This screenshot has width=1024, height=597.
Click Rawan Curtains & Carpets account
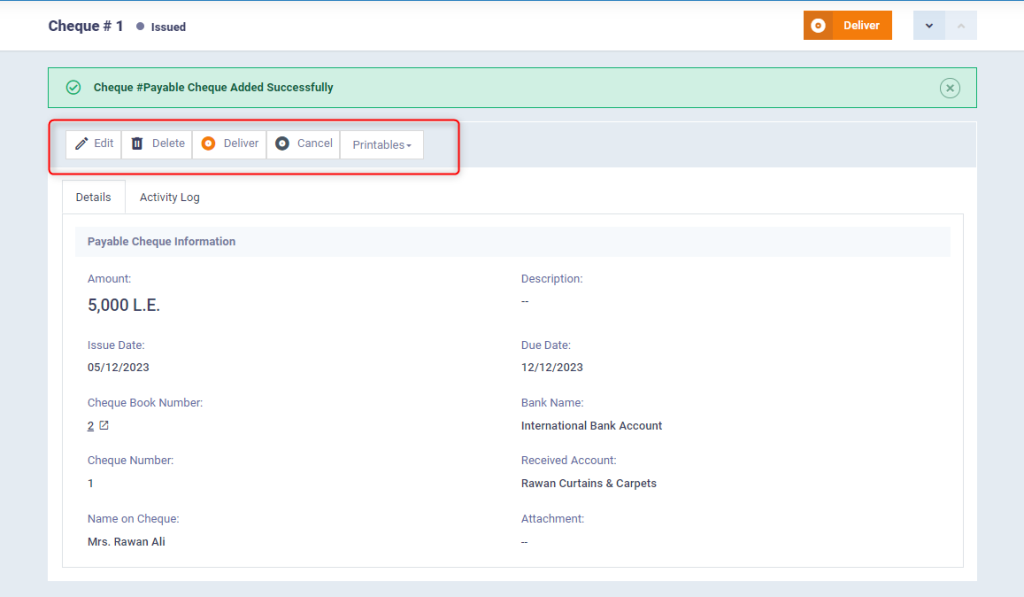[588, 483]
